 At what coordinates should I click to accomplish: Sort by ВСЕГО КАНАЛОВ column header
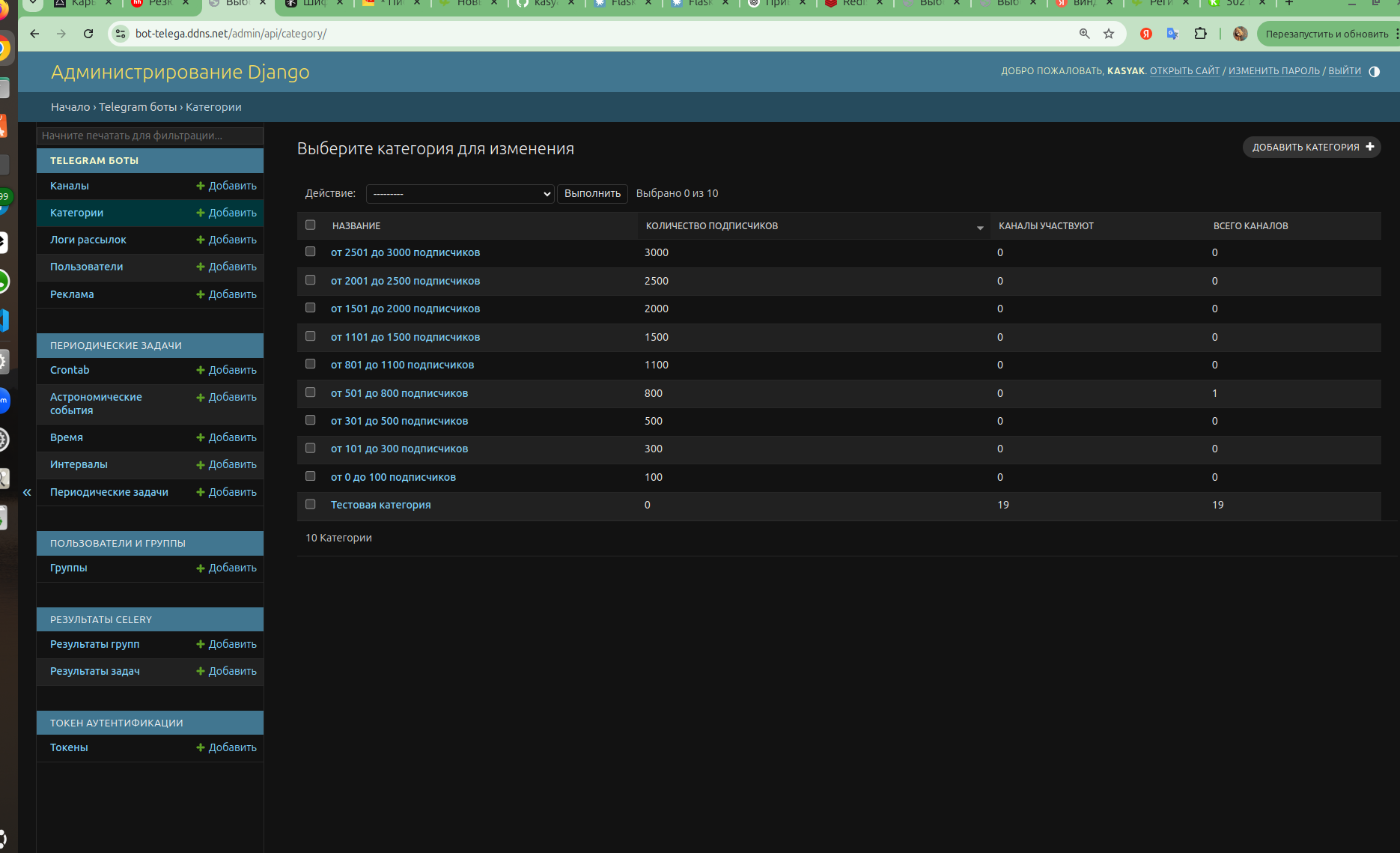pos(1251,225)
